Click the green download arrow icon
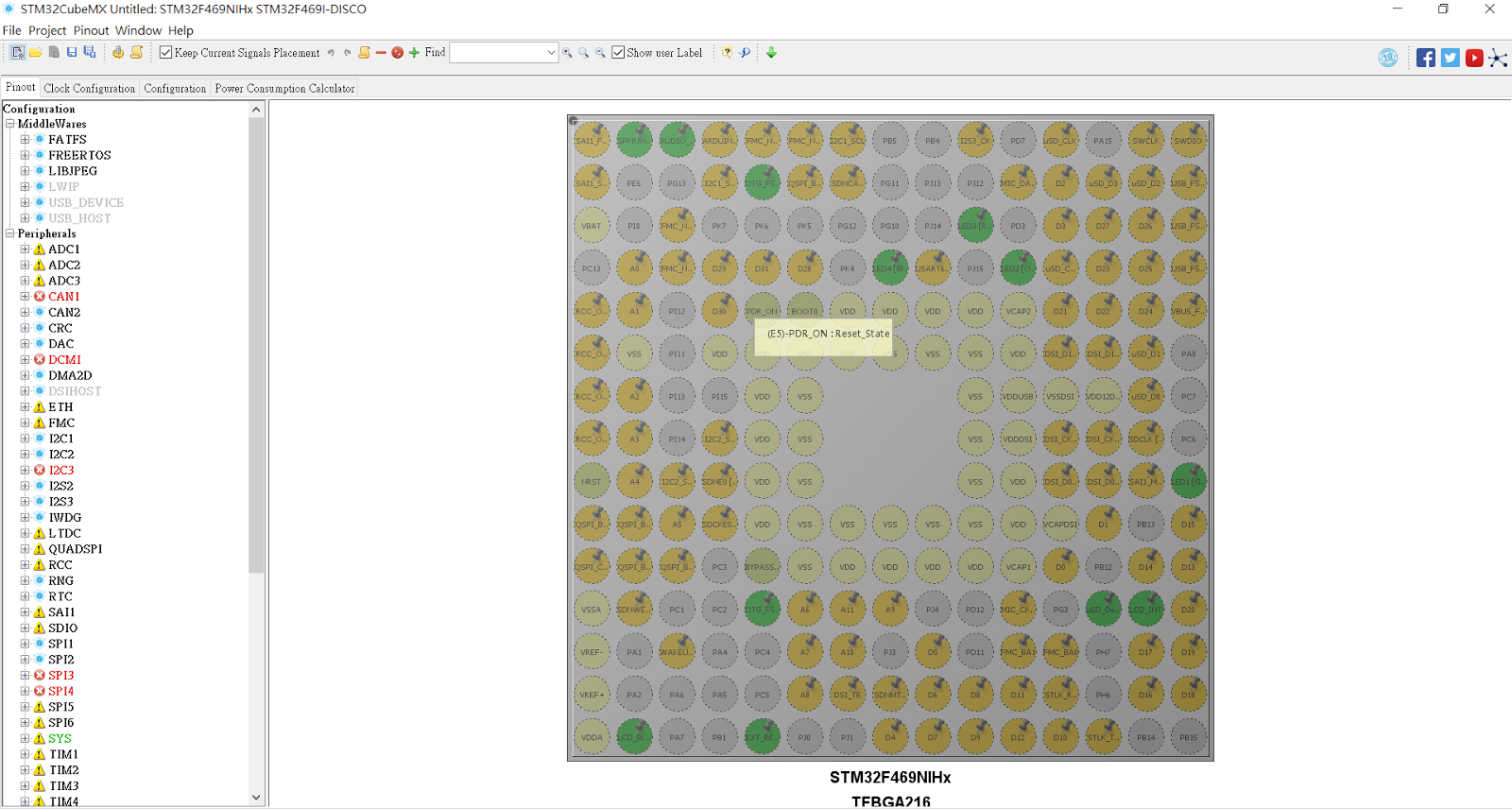This screenshot has width=1512, height=809. point(771,53)
